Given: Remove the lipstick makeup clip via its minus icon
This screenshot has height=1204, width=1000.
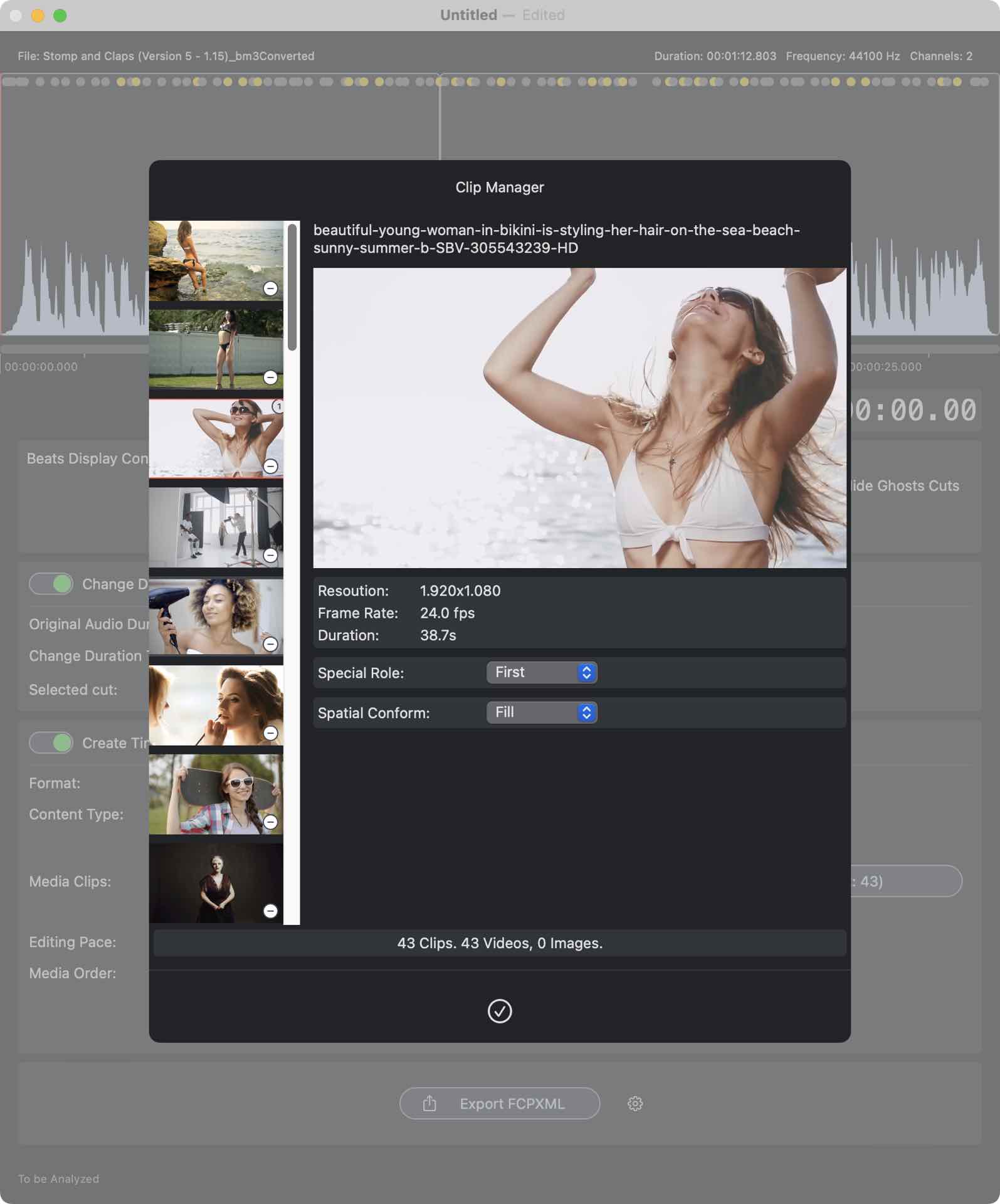Looking at the screenshot, I should 270,732.
